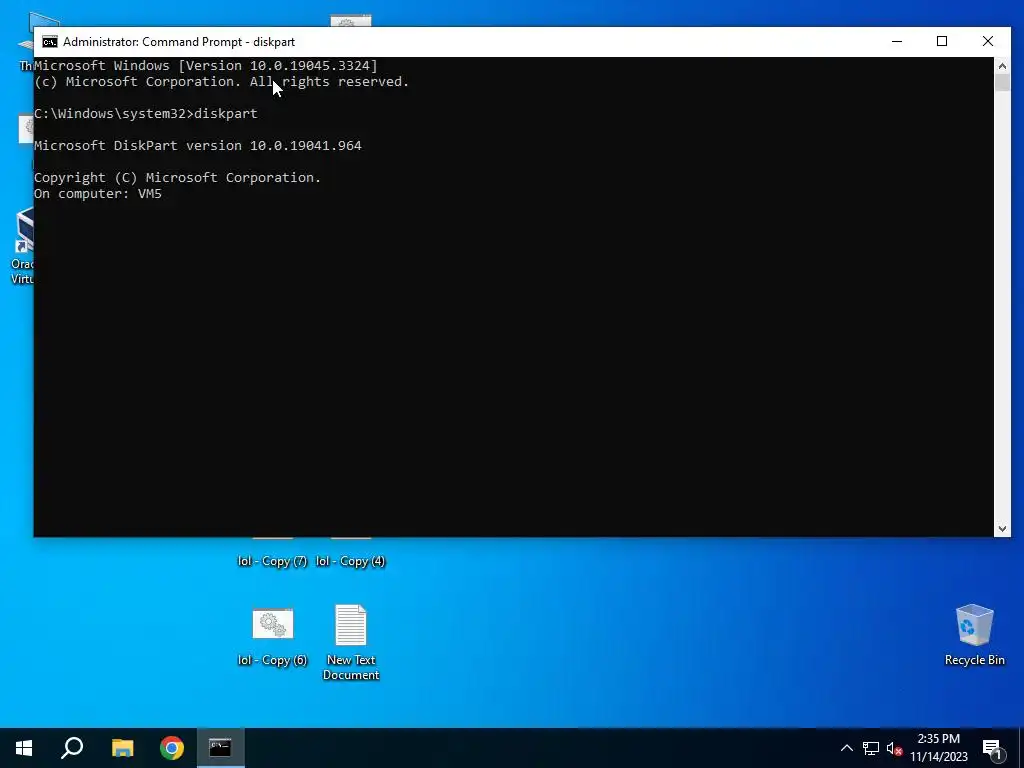The image size is (1024, 768).
Task: Click scrollbar down arrow in Command Prompt
Action: pos(1002,529)
